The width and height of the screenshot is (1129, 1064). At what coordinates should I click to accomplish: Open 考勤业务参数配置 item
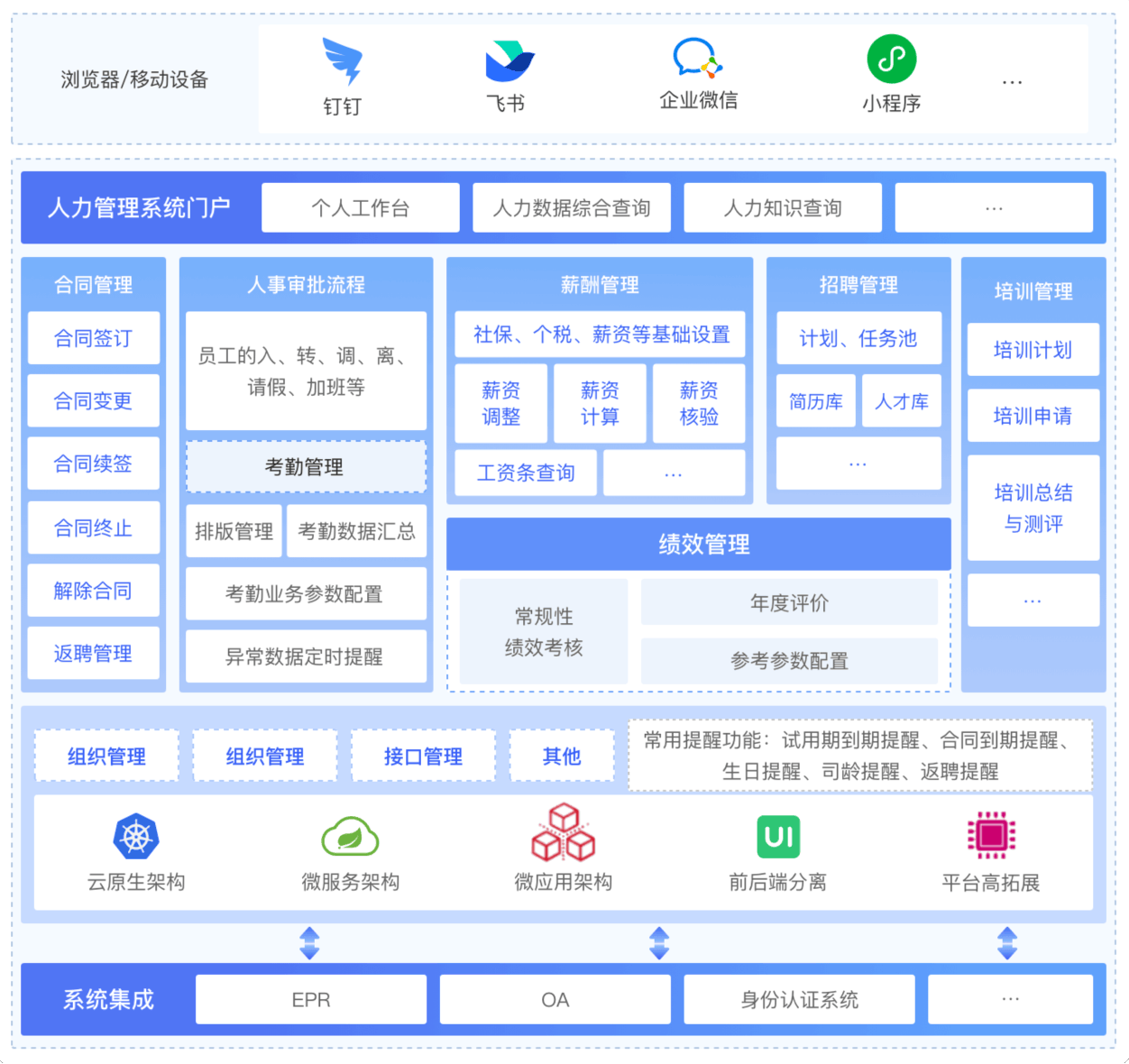coord(306,594)
